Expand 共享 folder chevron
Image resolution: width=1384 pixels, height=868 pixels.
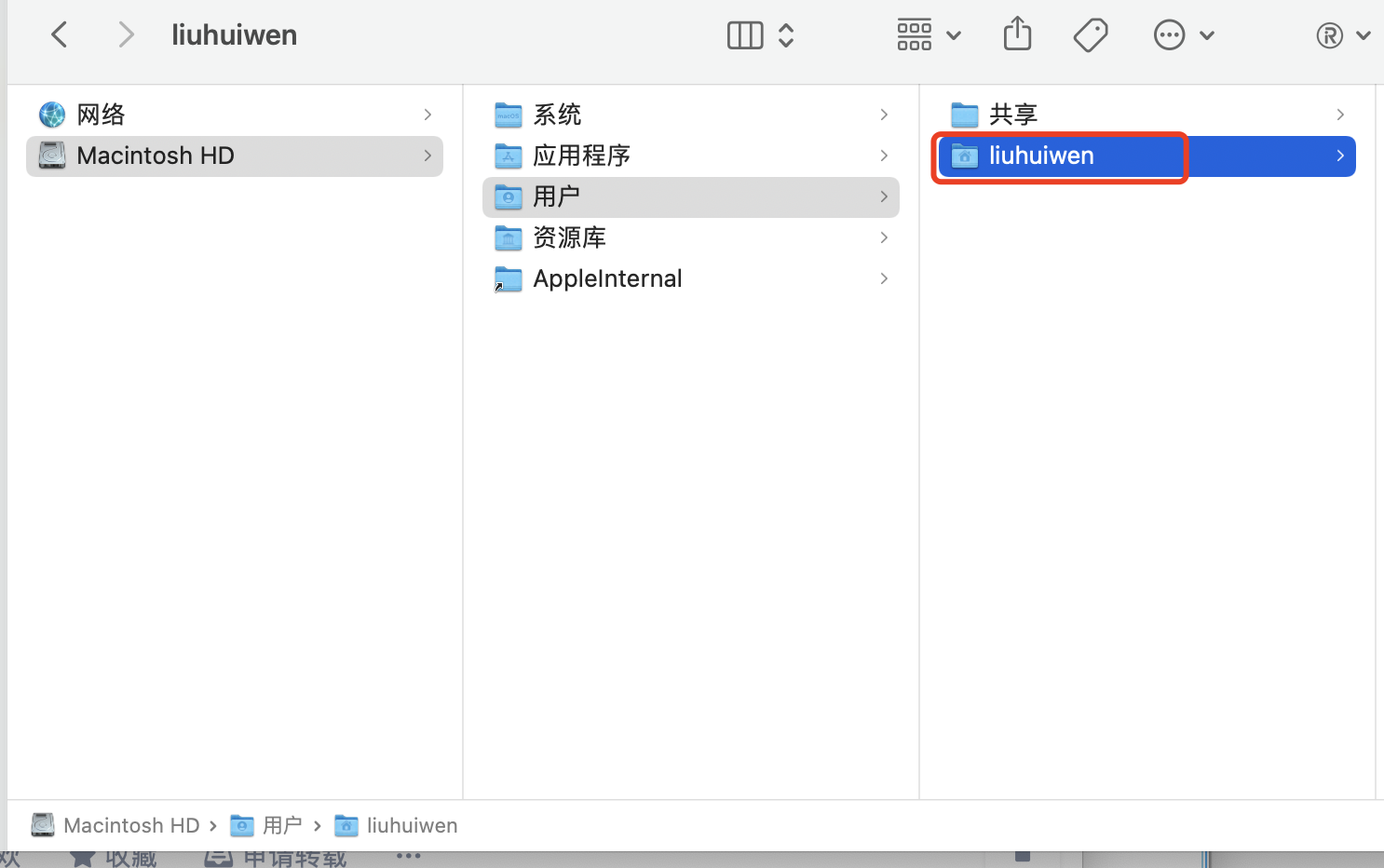(x=1340, y=115)
